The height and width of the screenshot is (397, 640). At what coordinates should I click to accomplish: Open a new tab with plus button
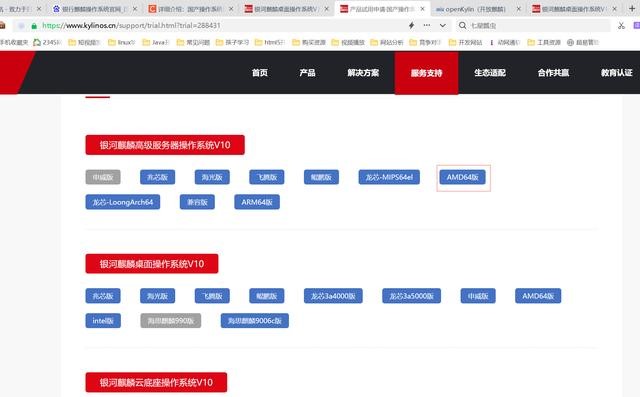632,8
